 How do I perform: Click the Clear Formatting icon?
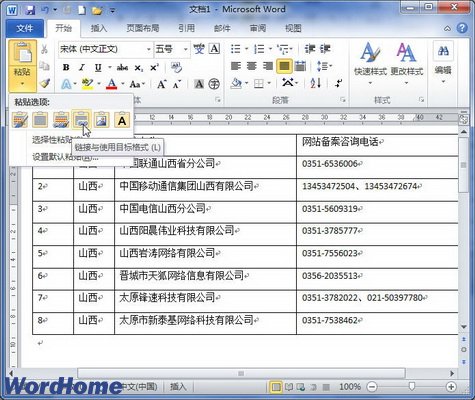[x=176, y=67]
